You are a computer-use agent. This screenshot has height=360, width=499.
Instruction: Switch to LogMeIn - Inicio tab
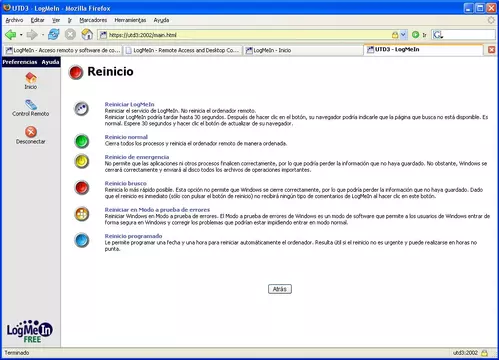pyautogui.click(x=303, y=50)
